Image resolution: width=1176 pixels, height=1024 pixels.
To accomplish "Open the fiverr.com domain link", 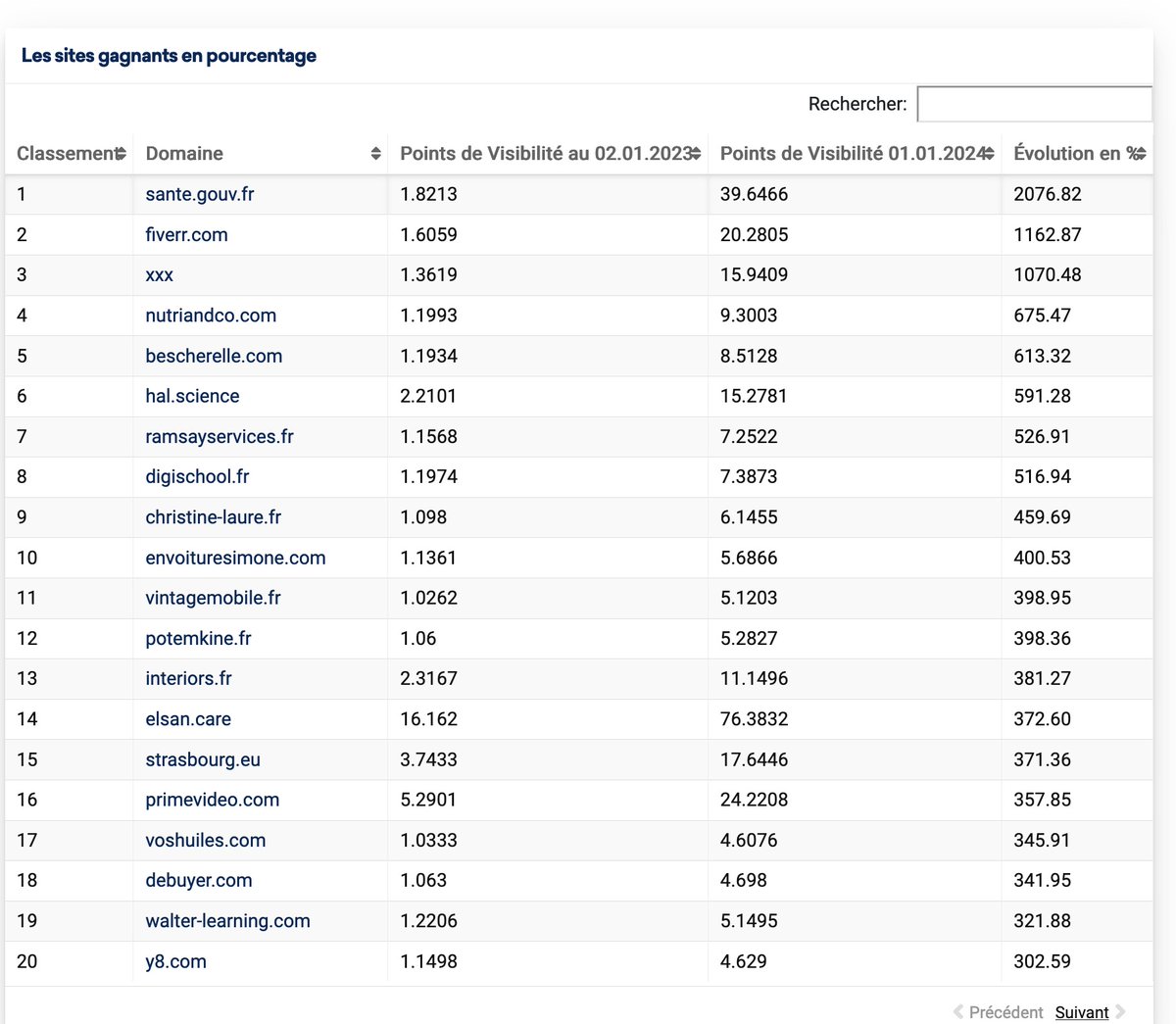I will [186, 235].
